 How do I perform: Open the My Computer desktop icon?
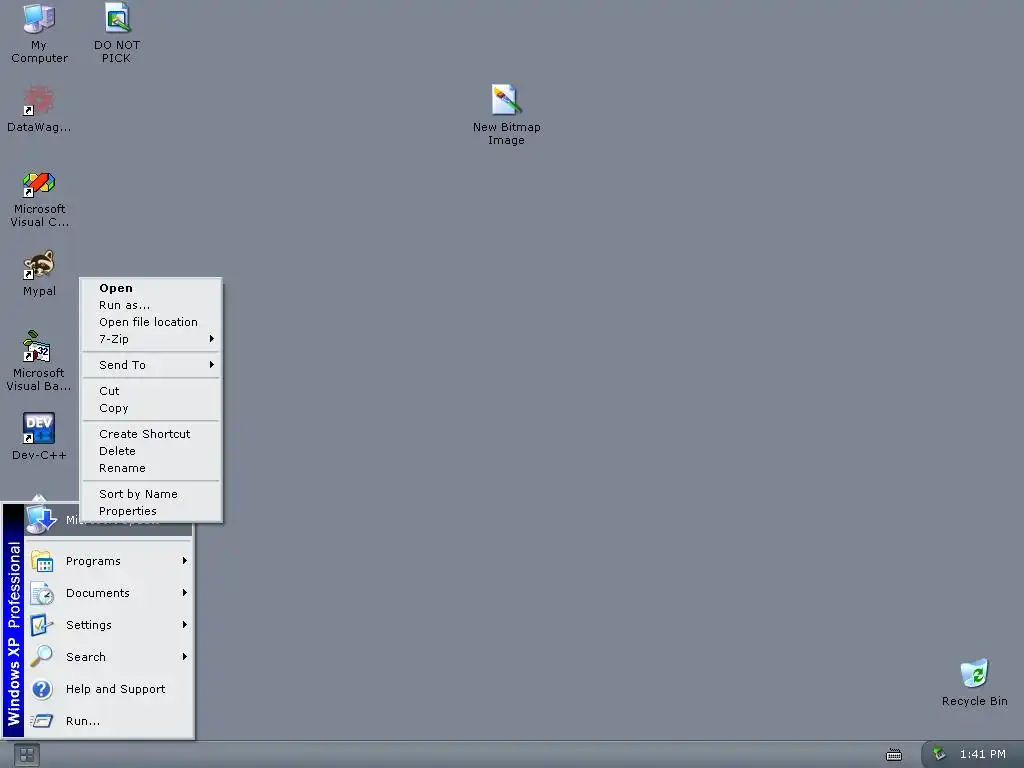[39, 33]
